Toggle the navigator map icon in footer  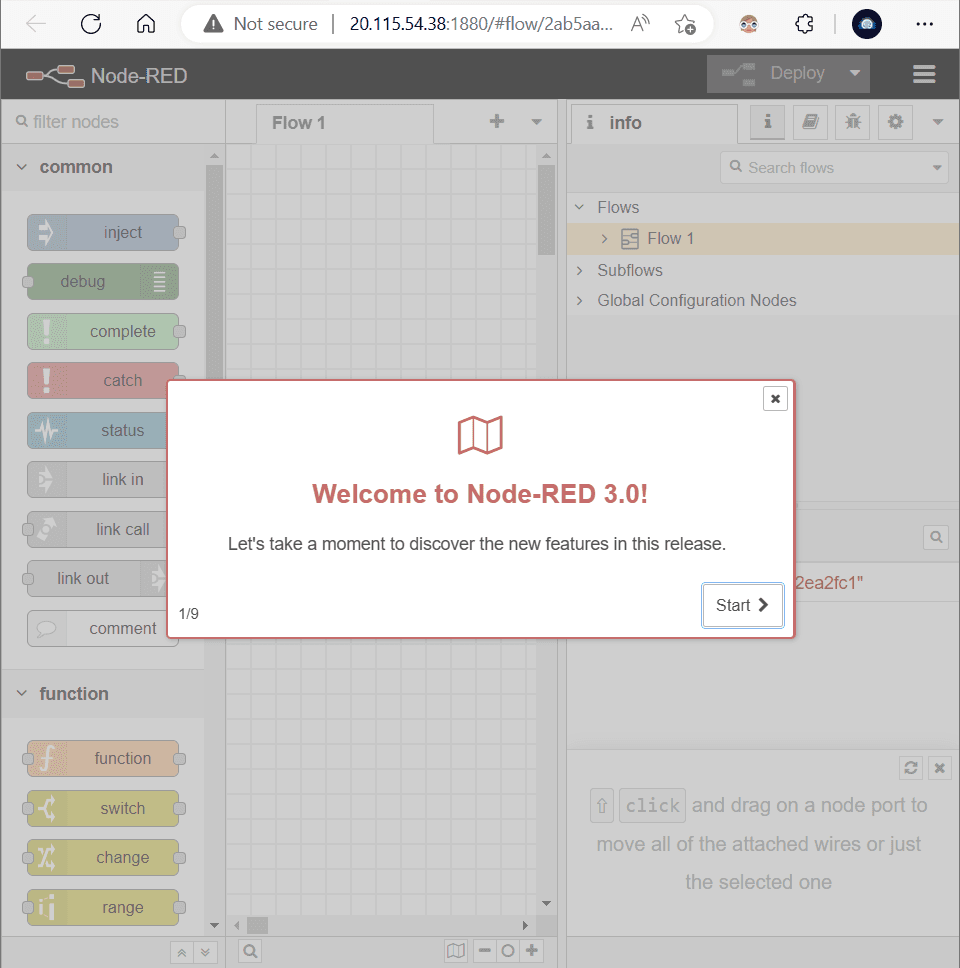coord(456,951)
